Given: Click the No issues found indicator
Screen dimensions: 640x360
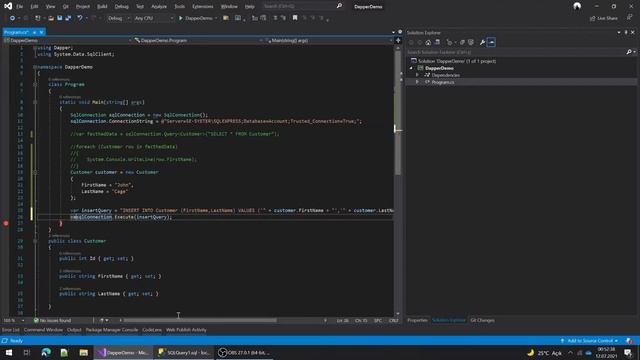Looking at the screenshot, I should pos(52,320).
